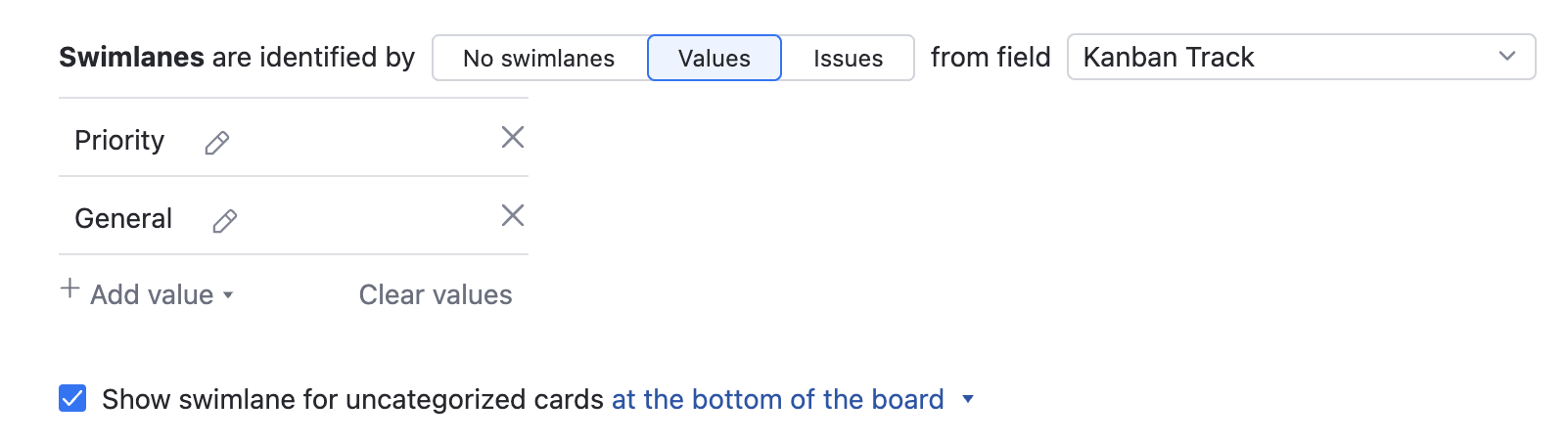
Task: Choose the Values swimlane mode
Action: coord(715,58)
